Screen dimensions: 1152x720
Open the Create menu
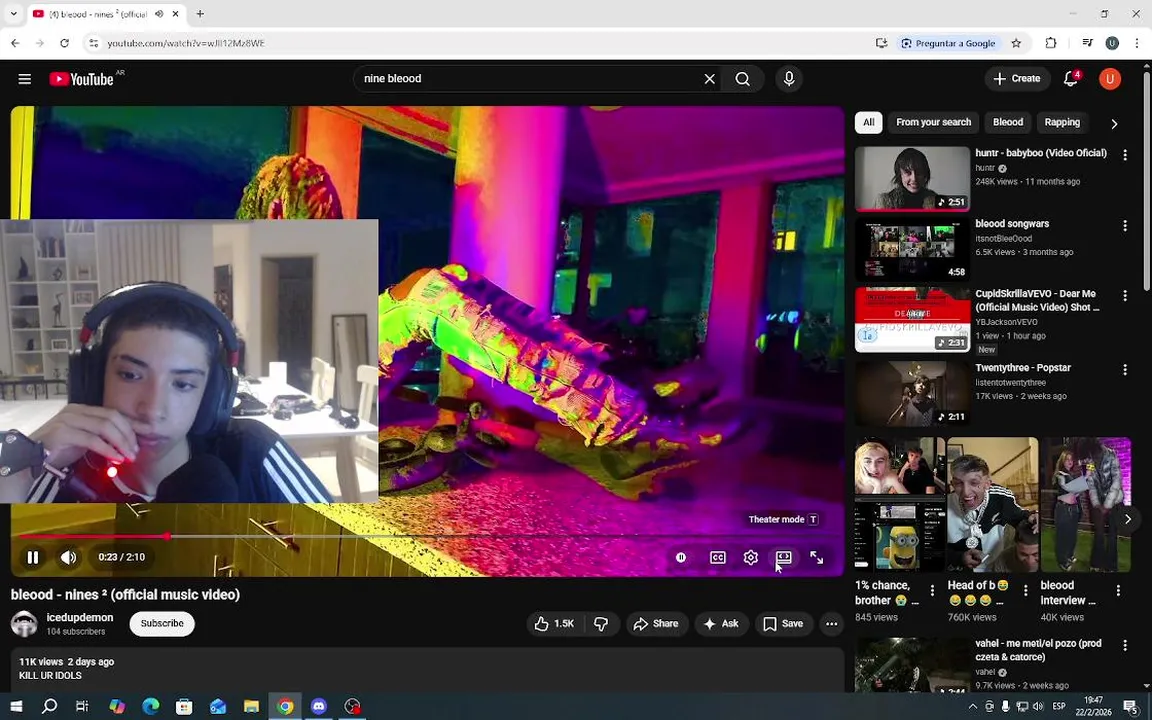point(1017,79)
